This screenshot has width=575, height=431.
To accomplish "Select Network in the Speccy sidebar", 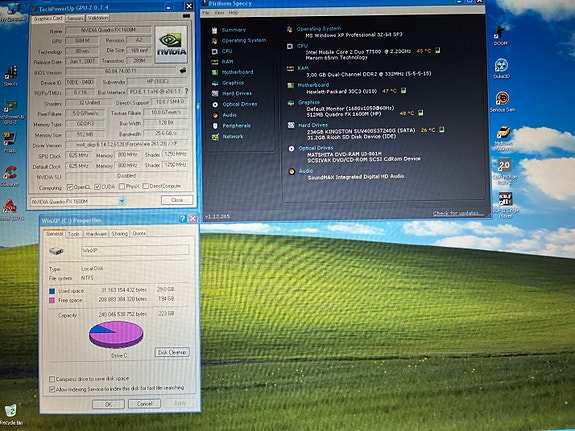I will [232, 136].
